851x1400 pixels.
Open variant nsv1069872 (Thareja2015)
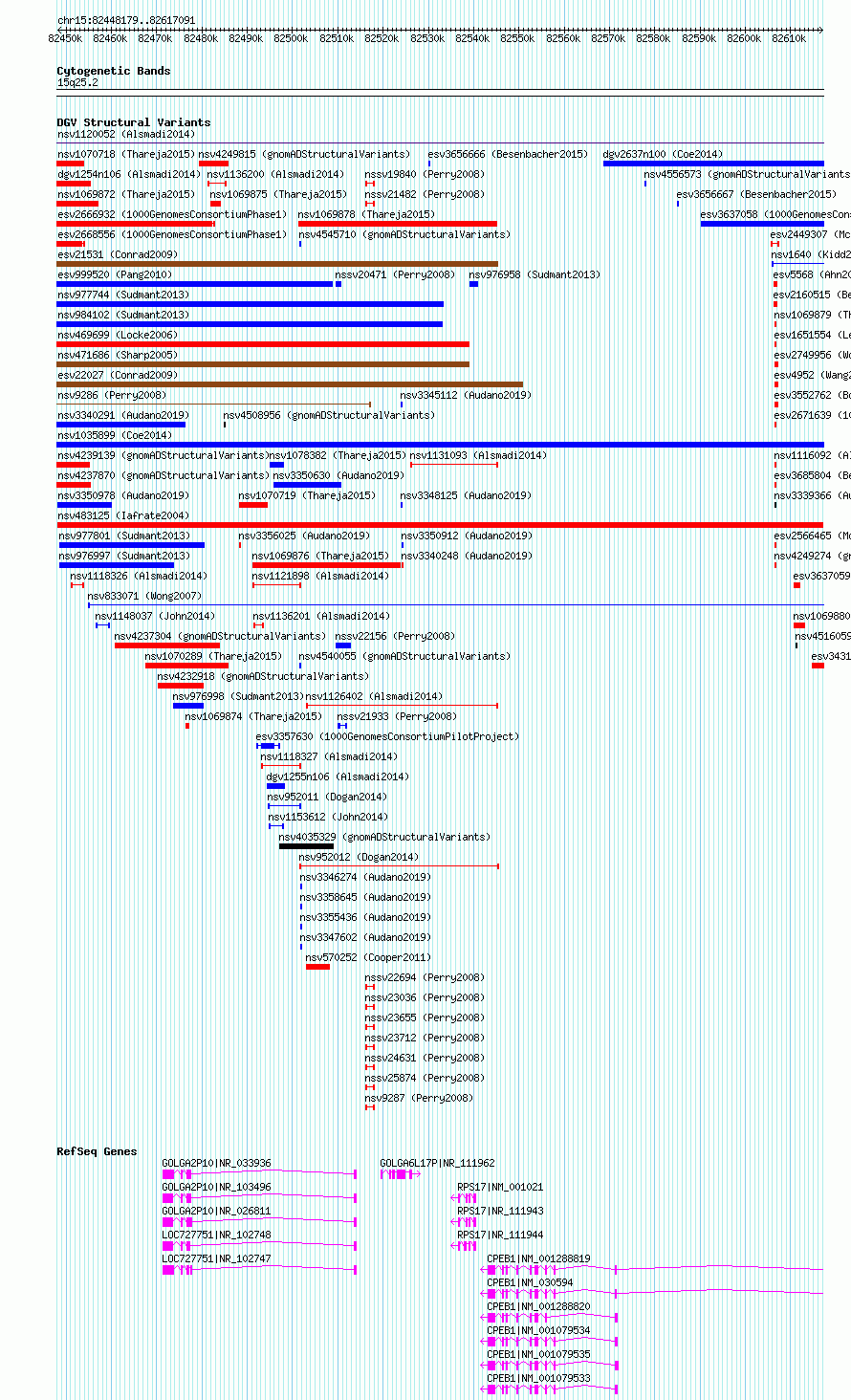point(126,194)
